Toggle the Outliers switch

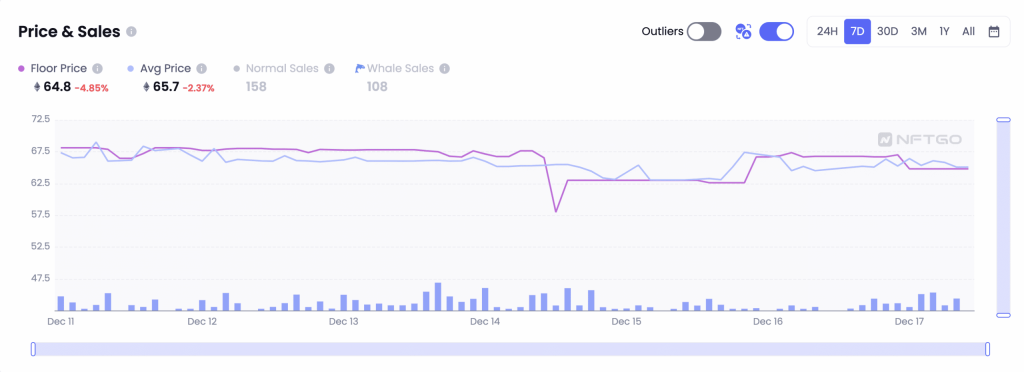coord(704,31)
